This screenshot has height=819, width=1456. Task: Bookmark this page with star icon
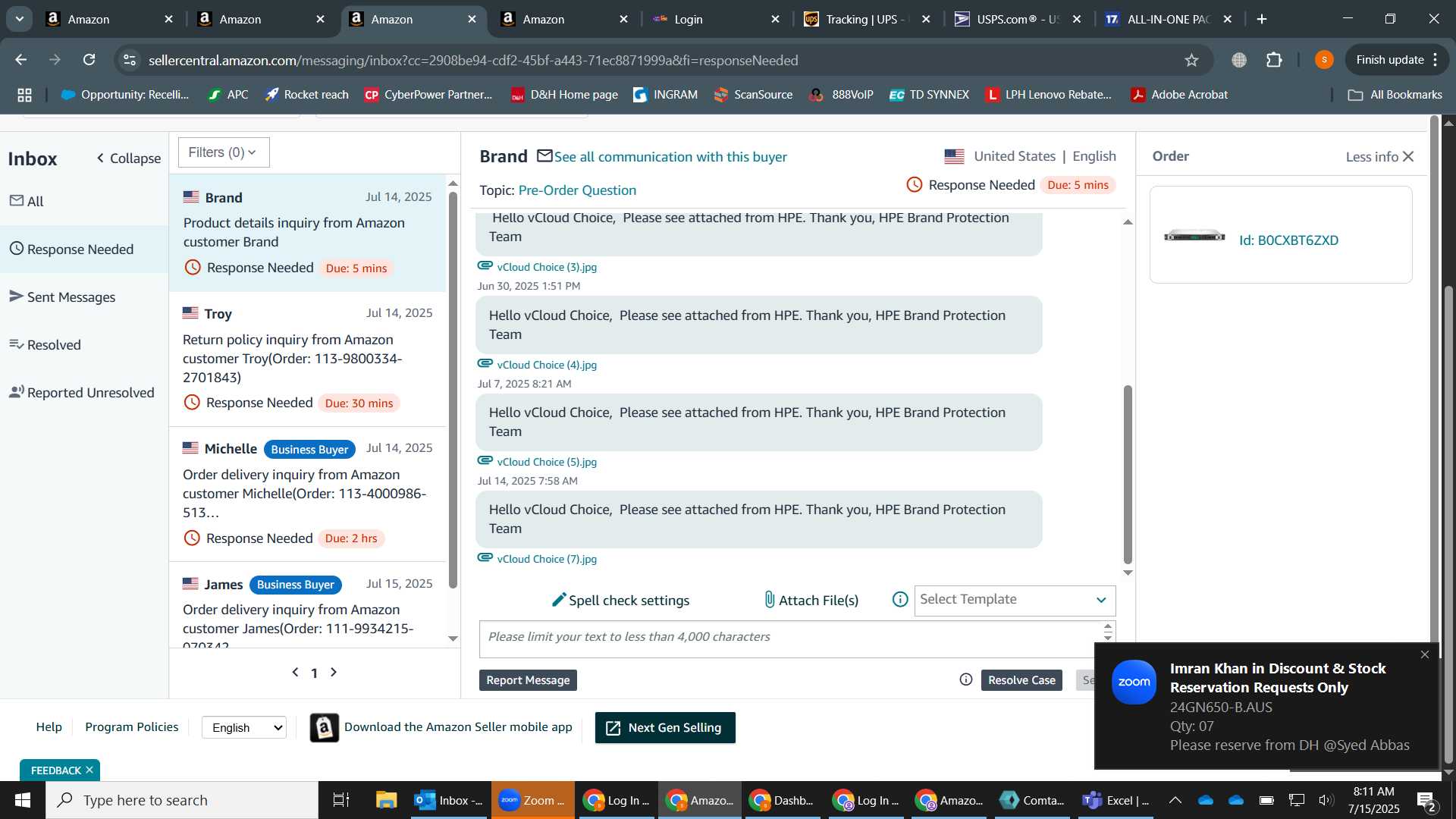coord(1191,60)
